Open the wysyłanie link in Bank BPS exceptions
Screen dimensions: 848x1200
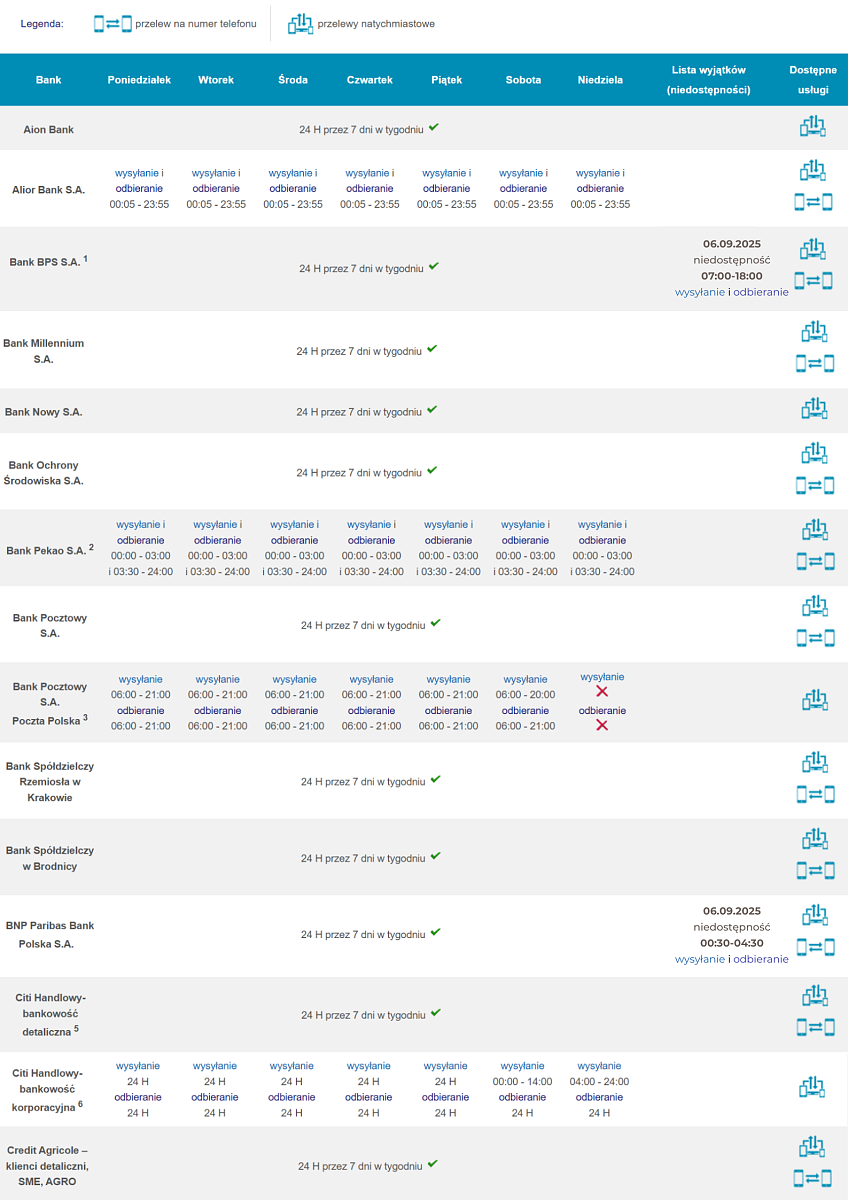(700, 292)
